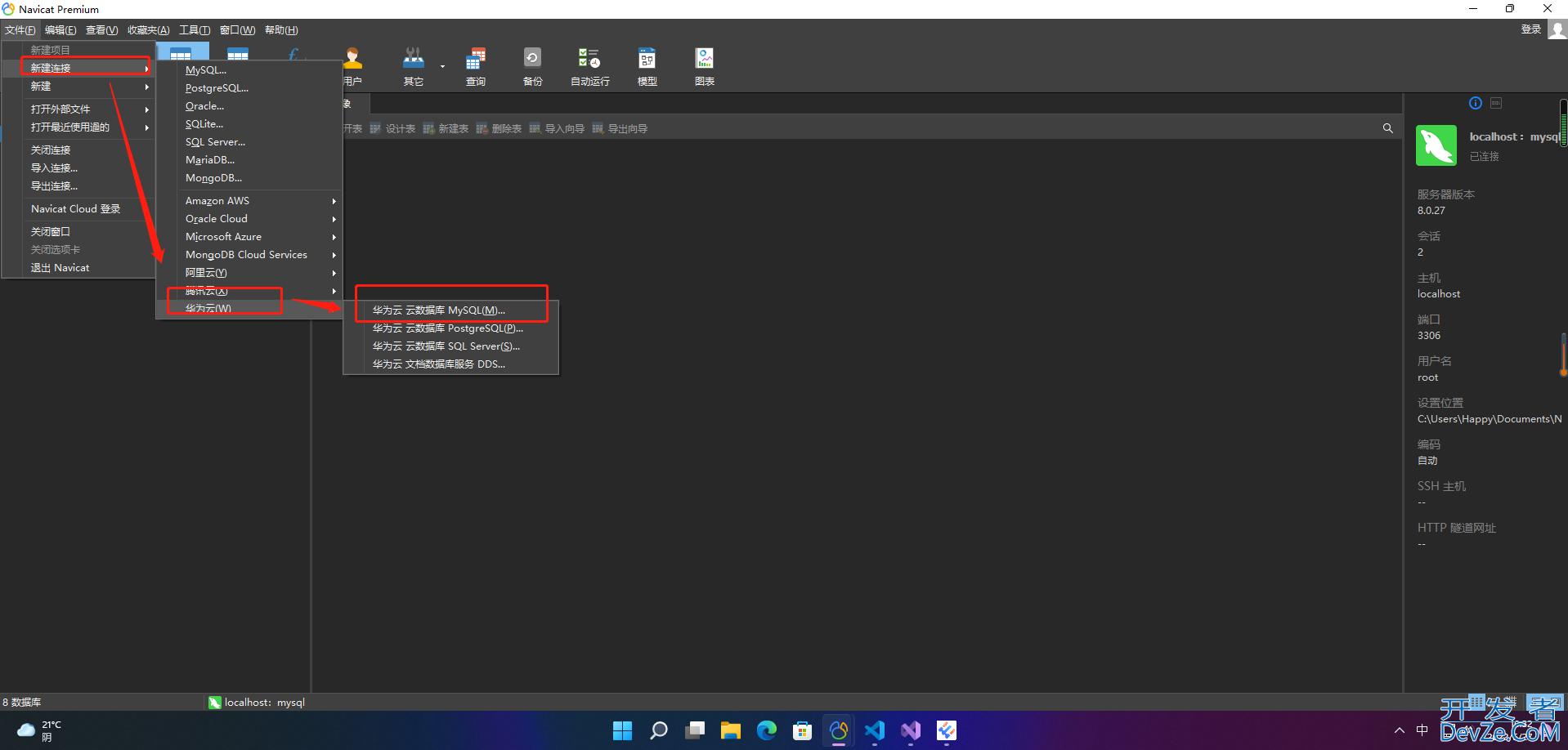Open Microsoft Edge from taskbar

(767, 730)
